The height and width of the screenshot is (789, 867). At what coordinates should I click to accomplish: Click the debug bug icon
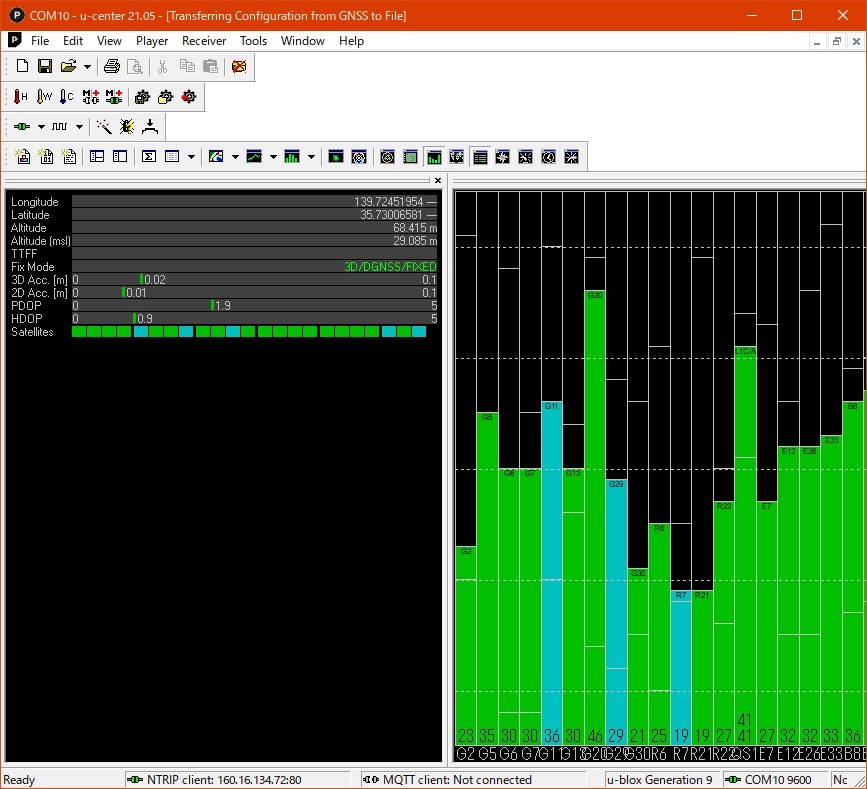[127, 127]
